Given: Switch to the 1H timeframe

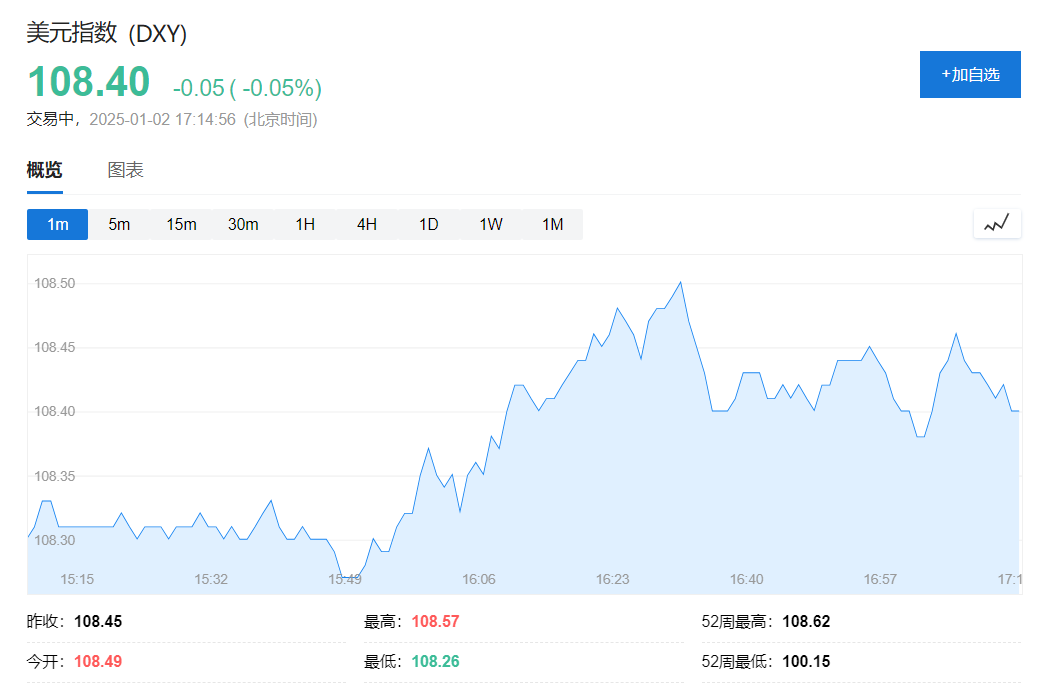Looking at the screenshot, I should [x=304, y=224].
